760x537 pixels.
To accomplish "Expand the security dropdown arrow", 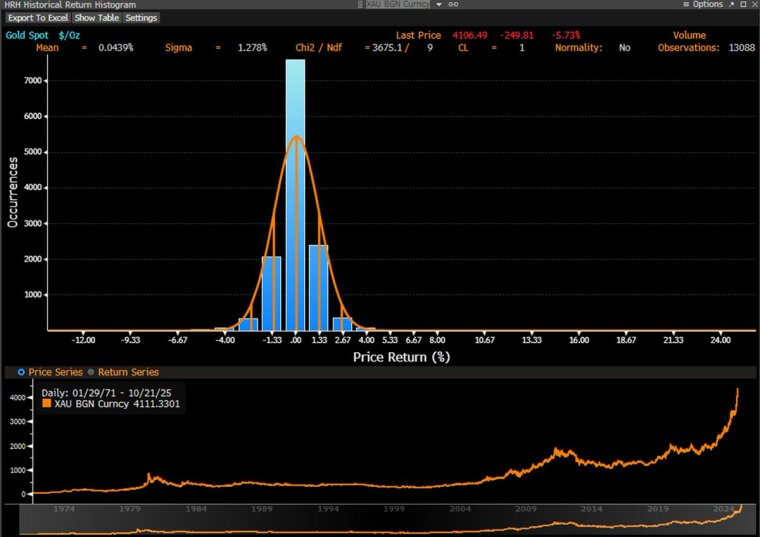I will [x=439, y=4].
